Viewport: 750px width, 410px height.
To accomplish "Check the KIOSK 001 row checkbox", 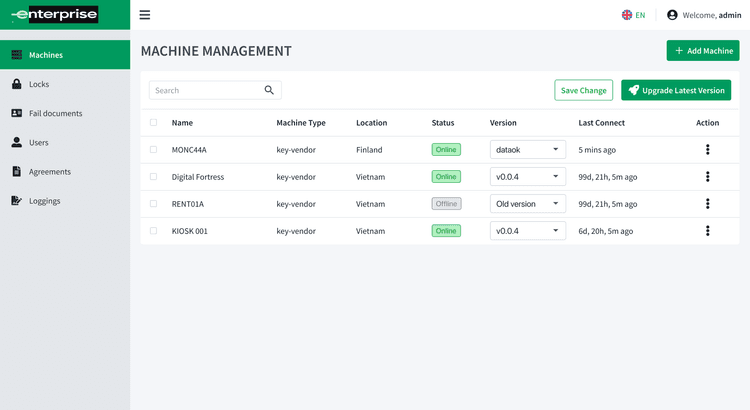I will pyautogui.click(x=154, y=231).
